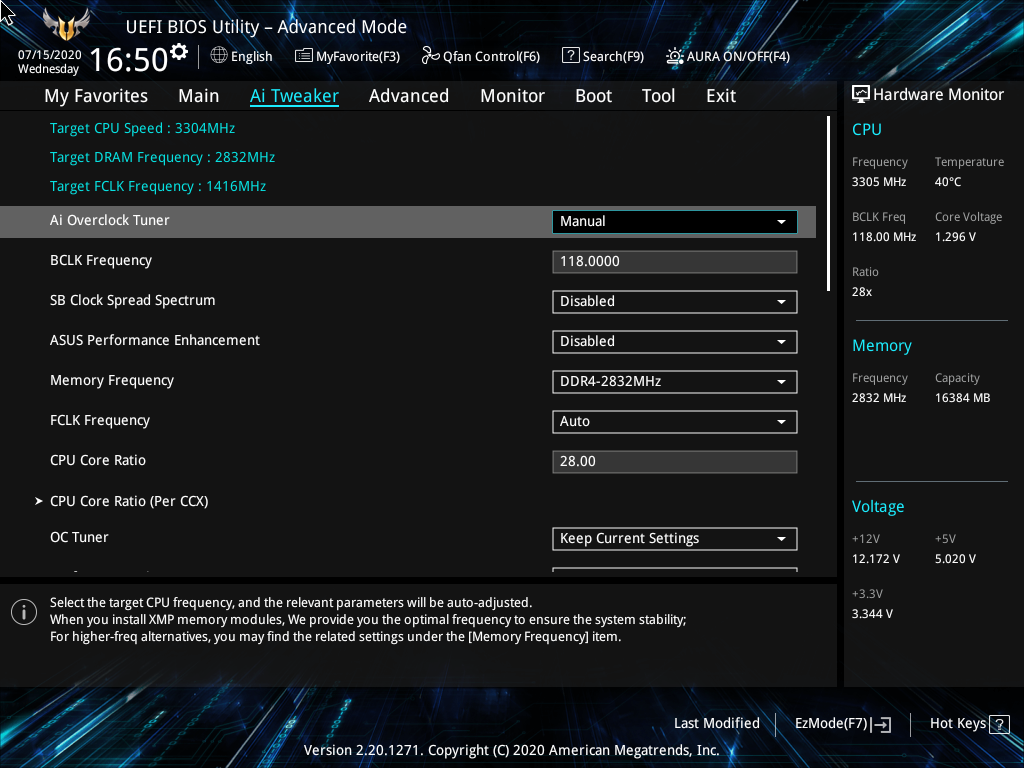Viewport: 1024px width, 768px height.
Task: Click the EzMode exit arrow icon
Action: (882, 724)
